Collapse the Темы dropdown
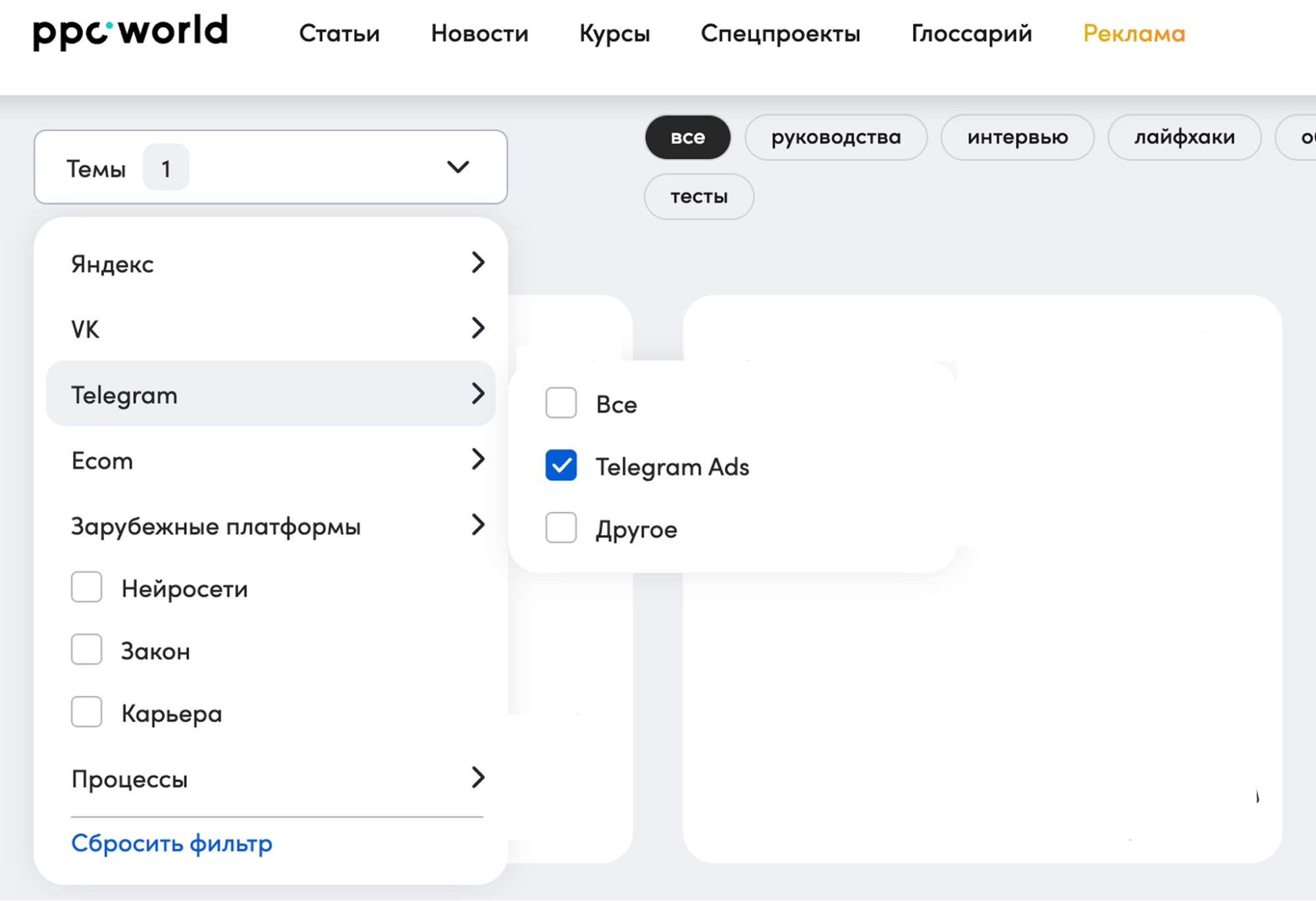Viewport: 1316px width, 901px height. tap(458, 168)
